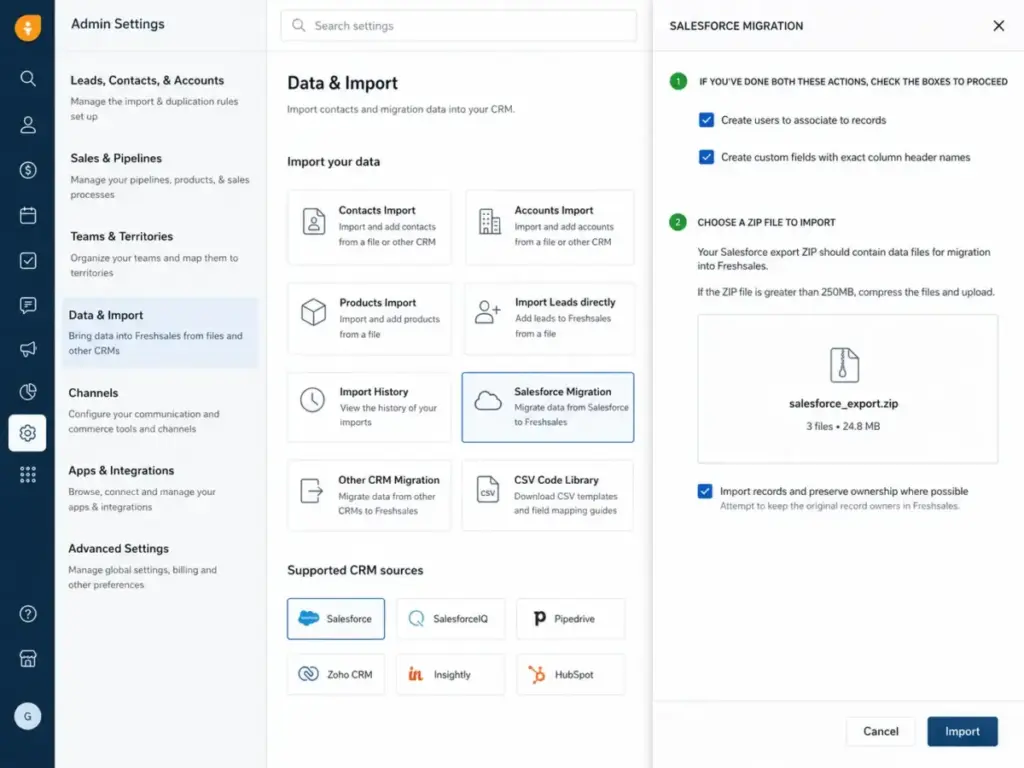Image resolution: width=1024 pixels, height=768 pixels.
Task: Click the Import History card title
Action: pos(374,392)
